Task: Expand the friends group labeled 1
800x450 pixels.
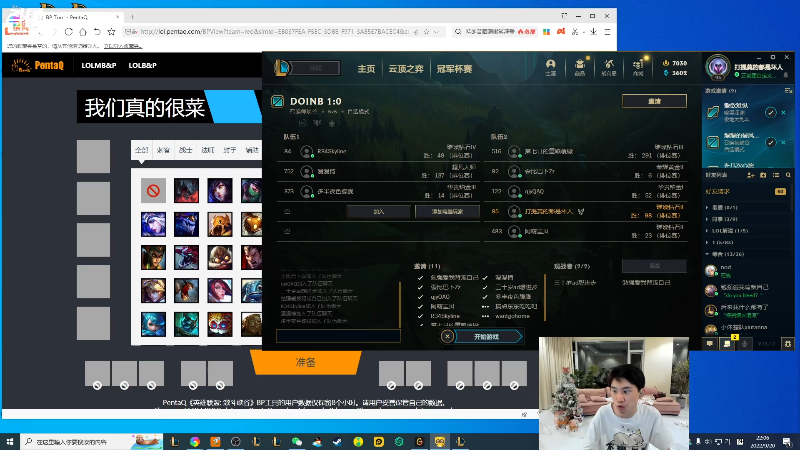Action: (746, 242)
